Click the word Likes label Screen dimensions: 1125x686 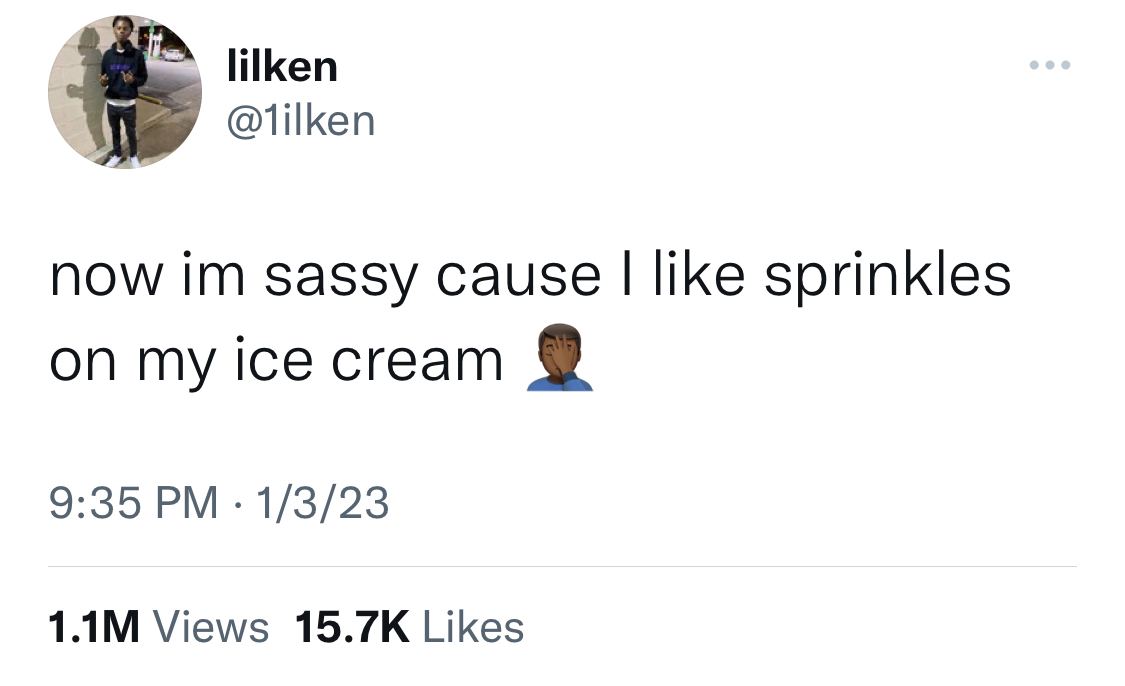(x=474, y=627)
